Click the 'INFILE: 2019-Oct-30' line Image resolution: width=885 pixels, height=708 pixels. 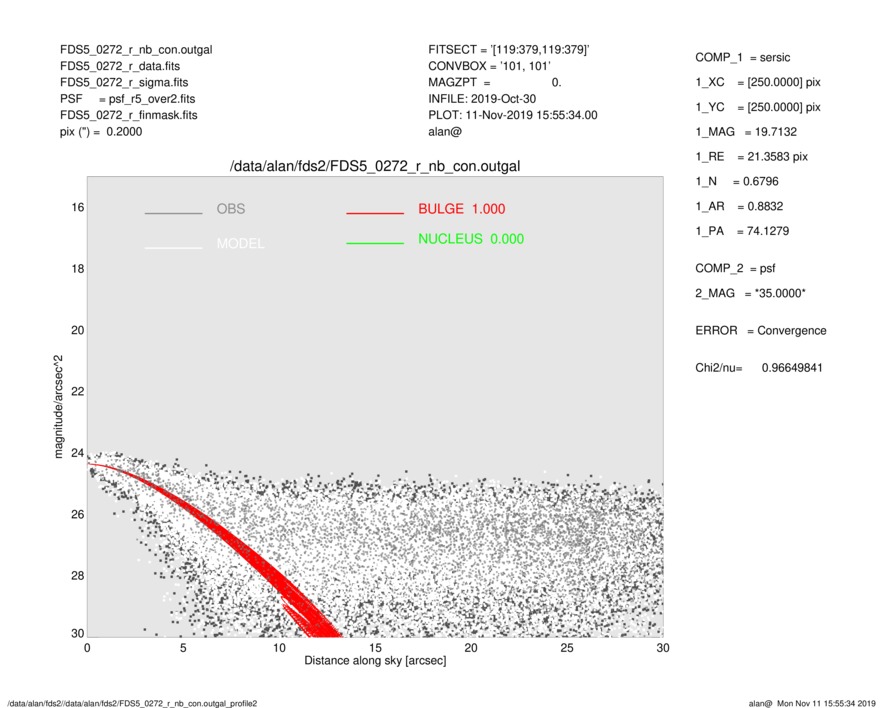click(482, 99)
